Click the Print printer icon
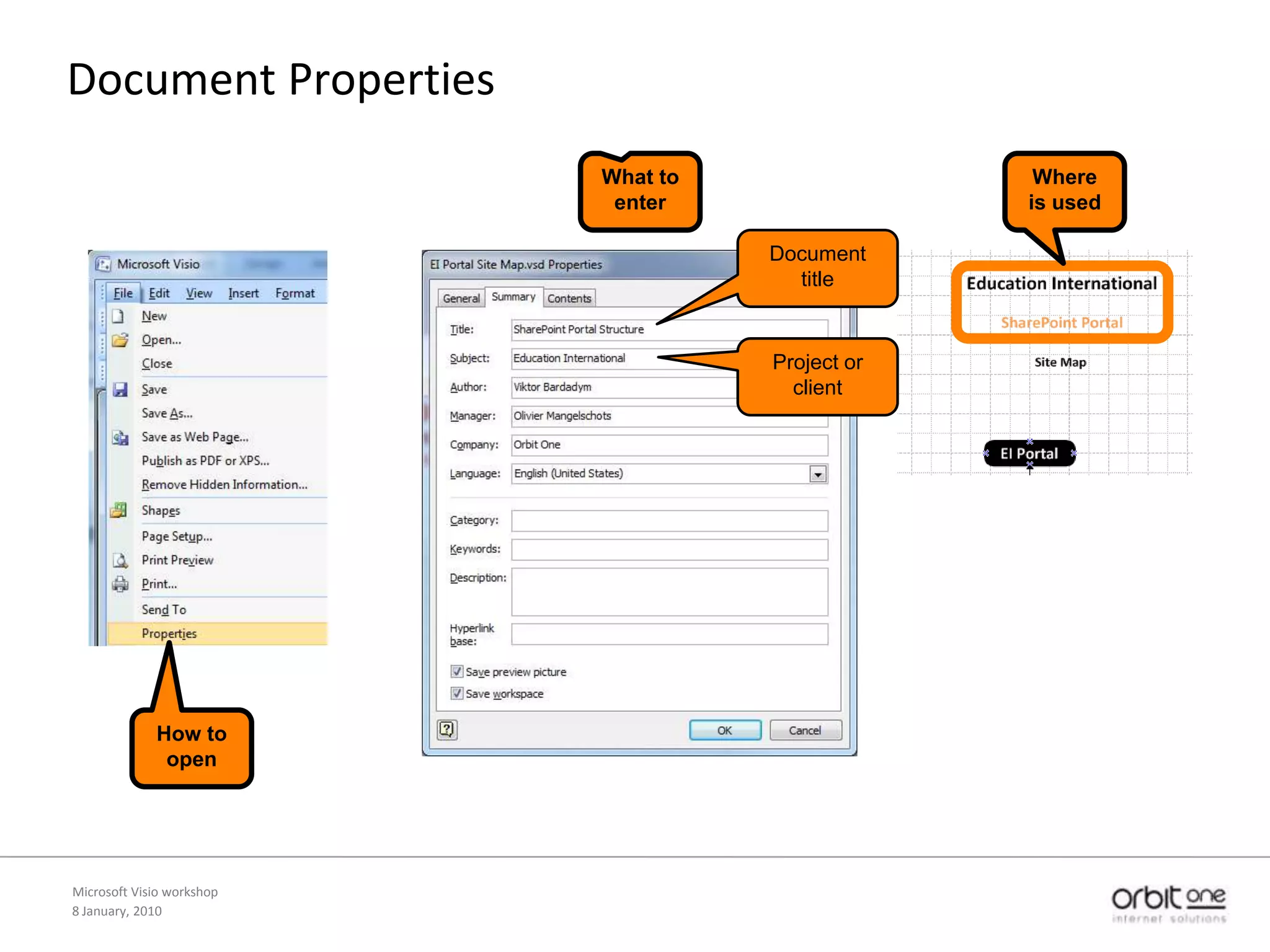 point(120,584)
